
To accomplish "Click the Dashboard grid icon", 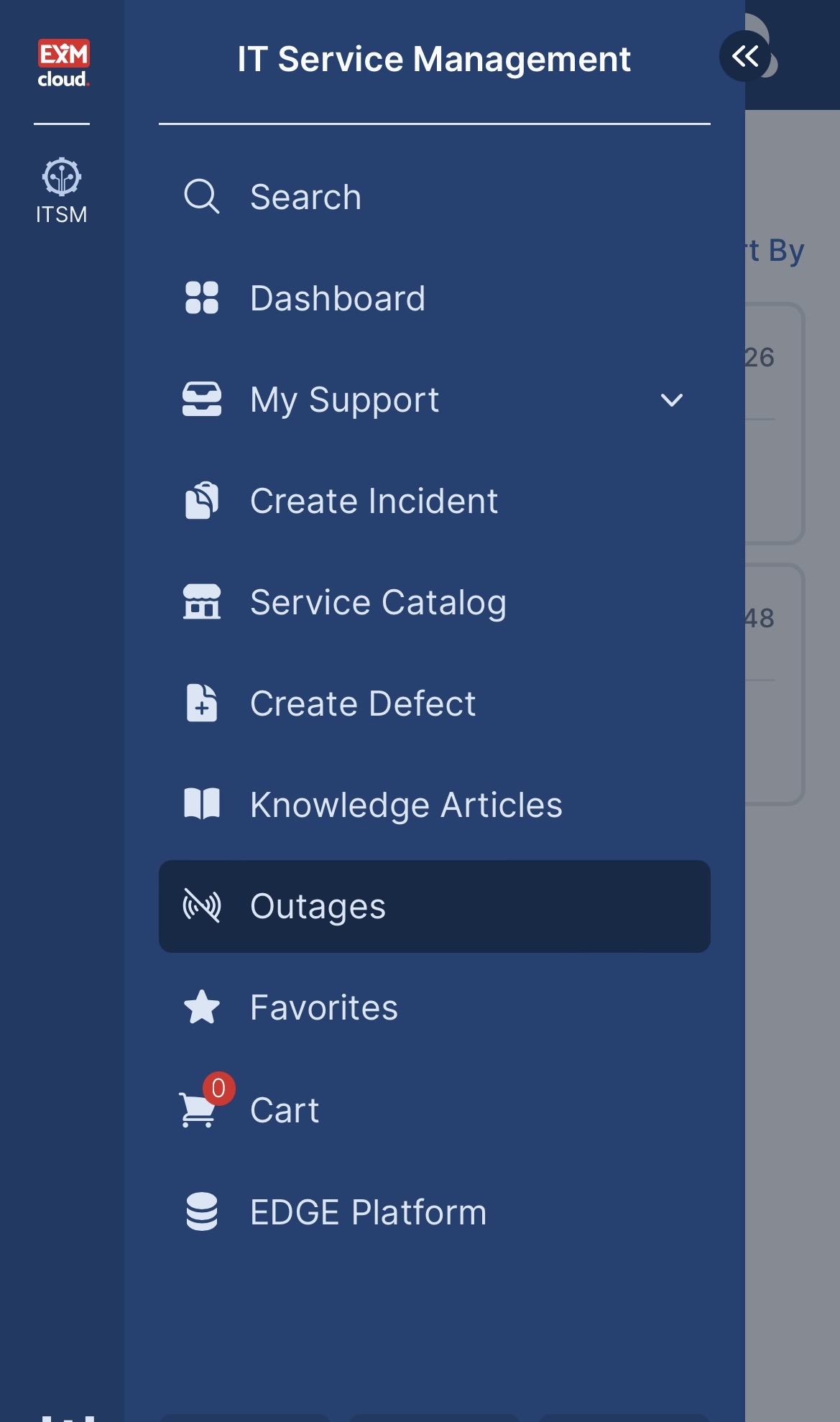I will coord(201,298).
